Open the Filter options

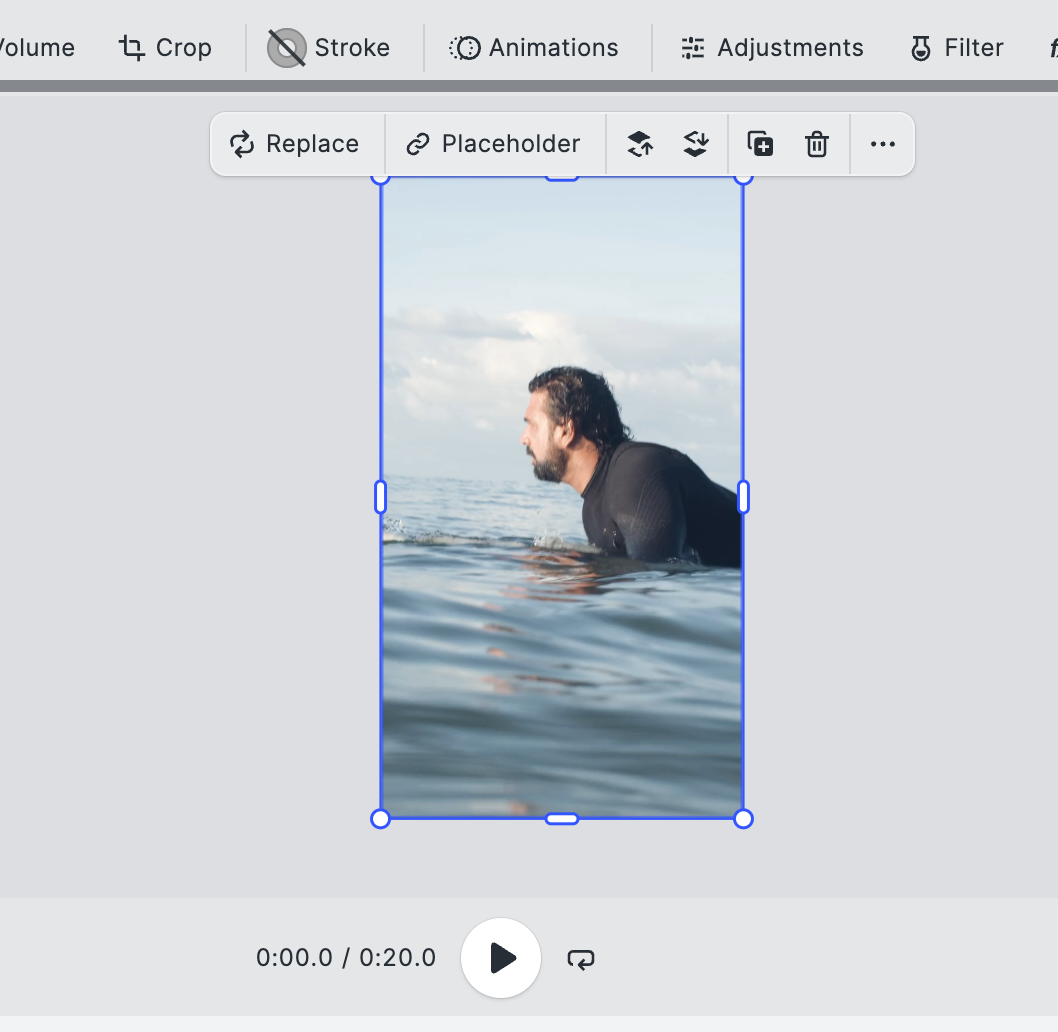pos(955,47)
